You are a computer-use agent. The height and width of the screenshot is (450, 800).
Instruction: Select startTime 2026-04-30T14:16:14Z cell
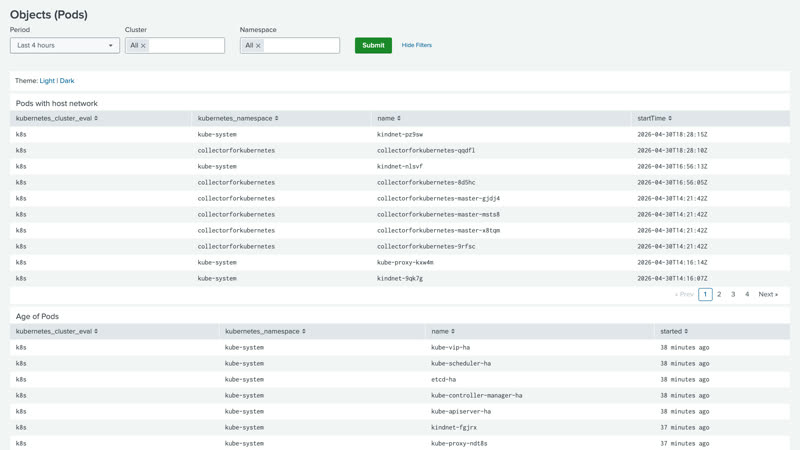coord(672,262)
